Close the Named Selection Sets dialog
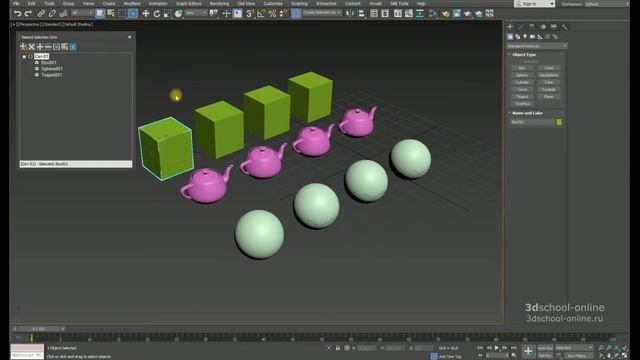Viewport: 640px width, 360px height. (129, 37)
